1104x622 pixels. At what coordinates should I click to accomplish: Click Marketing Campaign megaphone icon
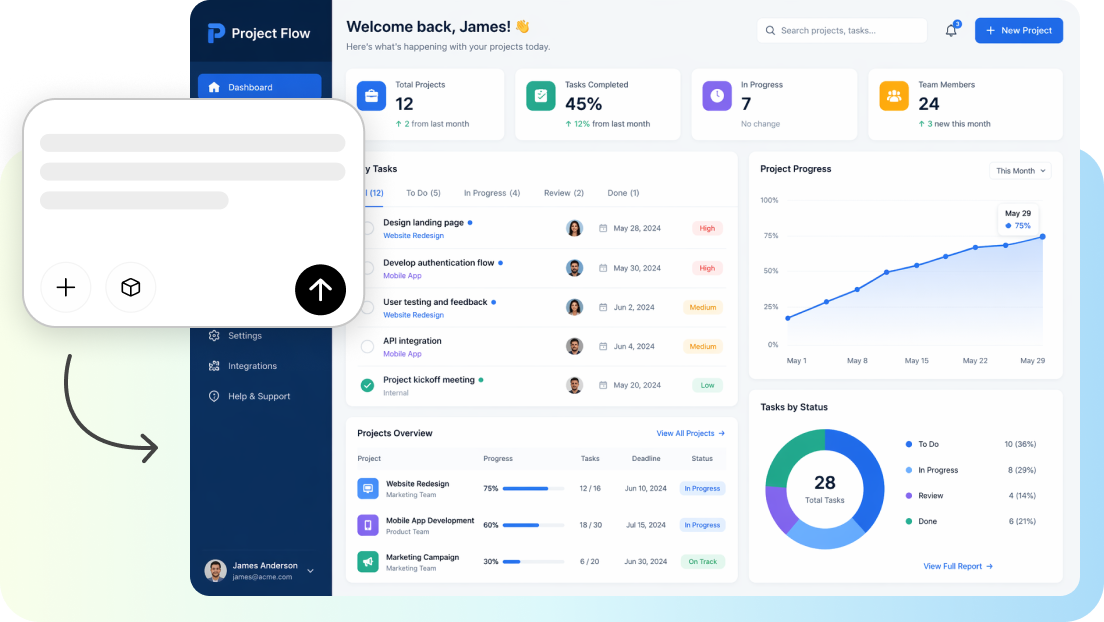point(368,561)
